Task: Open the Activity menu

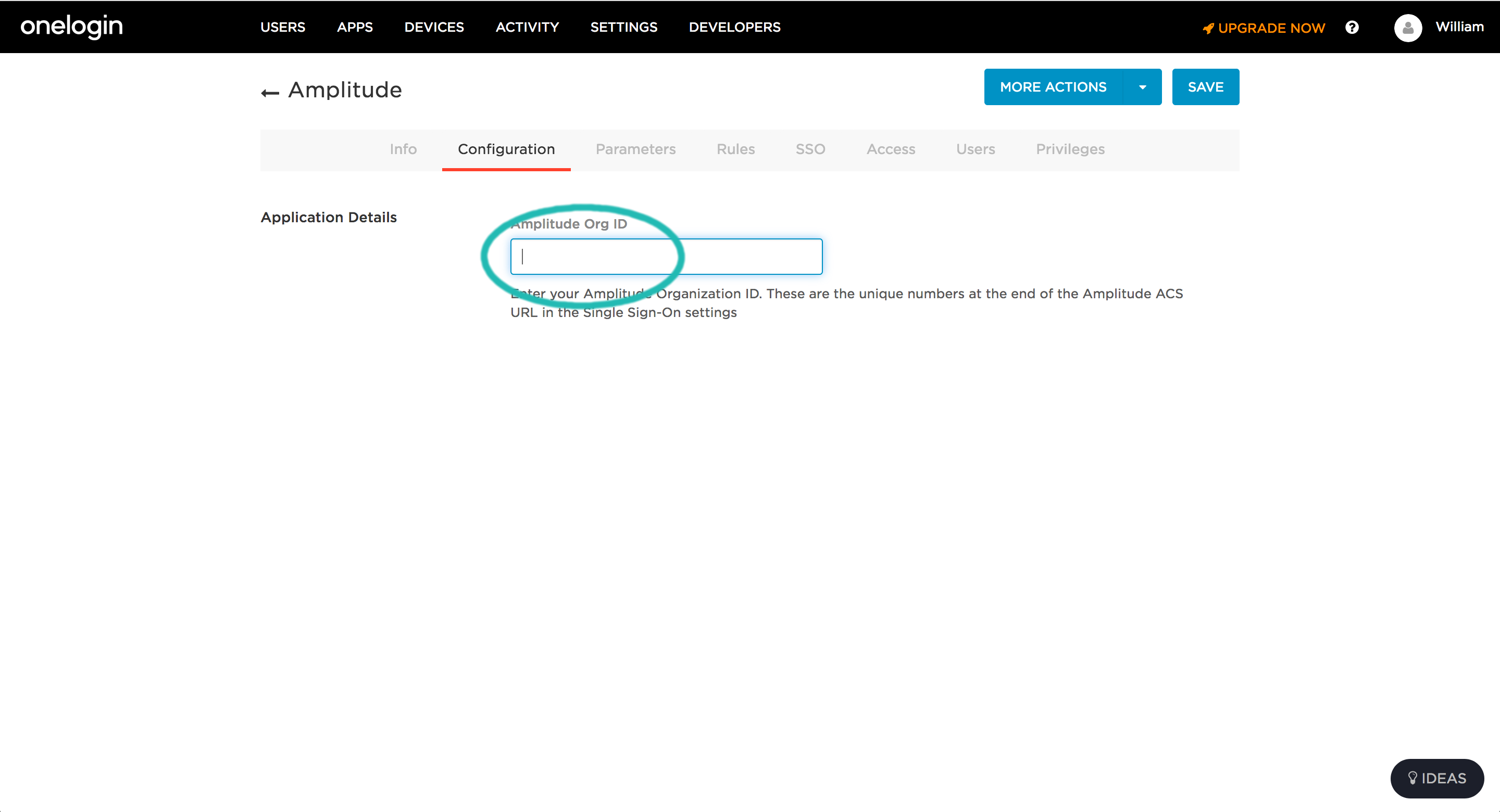Action: coord(527,27)
